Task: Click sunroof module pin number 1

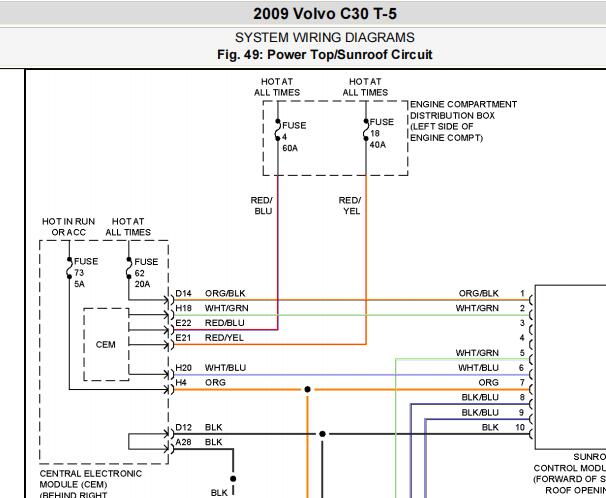Action: coord(522,293)
